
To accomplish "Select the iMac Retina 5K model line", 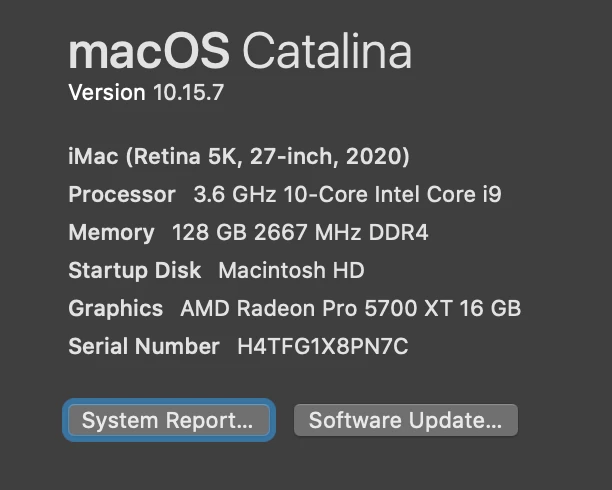I will pos(238,157).
